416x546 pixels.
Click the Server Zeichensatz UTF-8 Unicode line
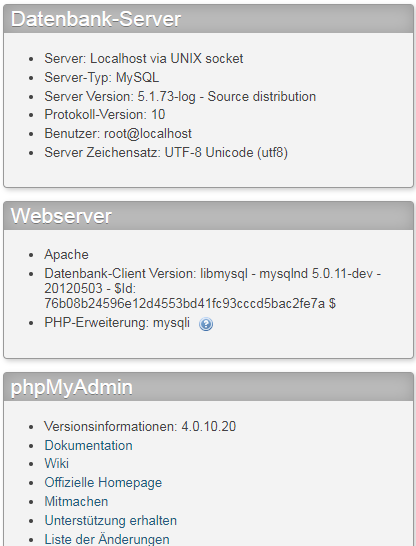pos(166,153)
